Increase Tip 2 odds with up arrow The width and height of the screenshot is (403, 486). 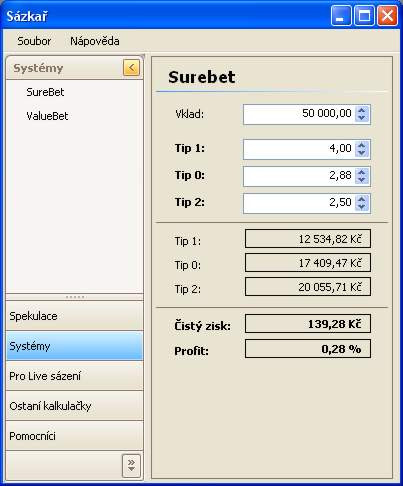(362, 199)
